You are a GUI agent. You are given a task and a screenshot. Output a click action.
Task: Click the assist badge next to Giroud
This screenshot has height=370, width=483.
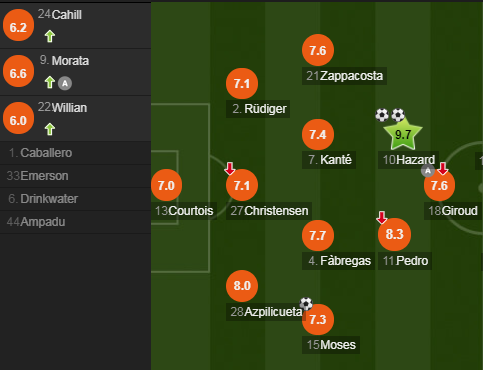pyautogui.click(x=428, y=171)
